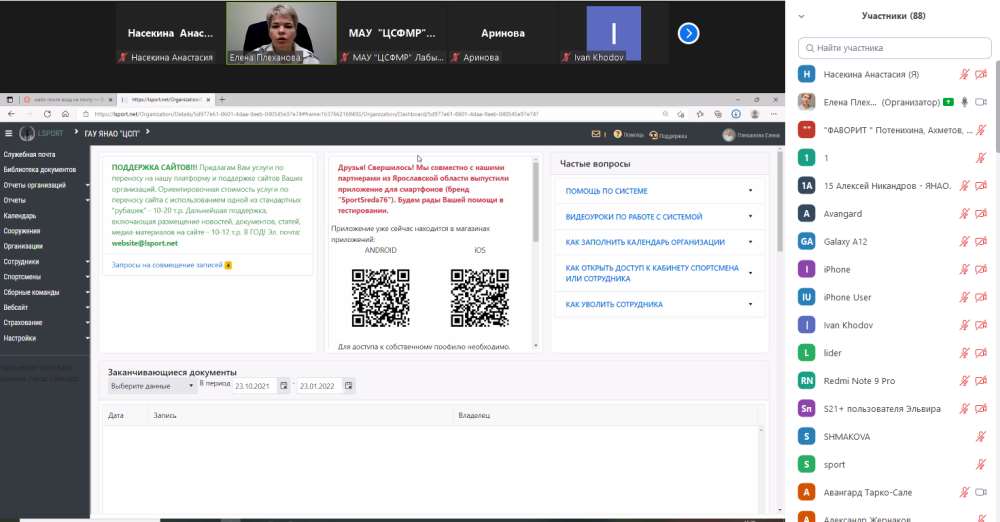Viewport: 1000px width, 522px height.
Task: Click the camera-off icon for Galaxy A12
Action: [x=981, y=241]
